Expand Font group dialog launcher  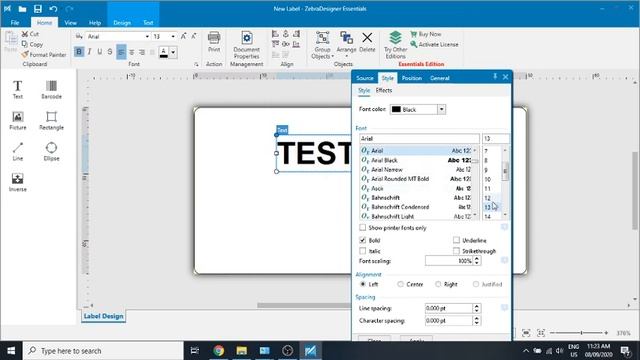pos(196,64)
